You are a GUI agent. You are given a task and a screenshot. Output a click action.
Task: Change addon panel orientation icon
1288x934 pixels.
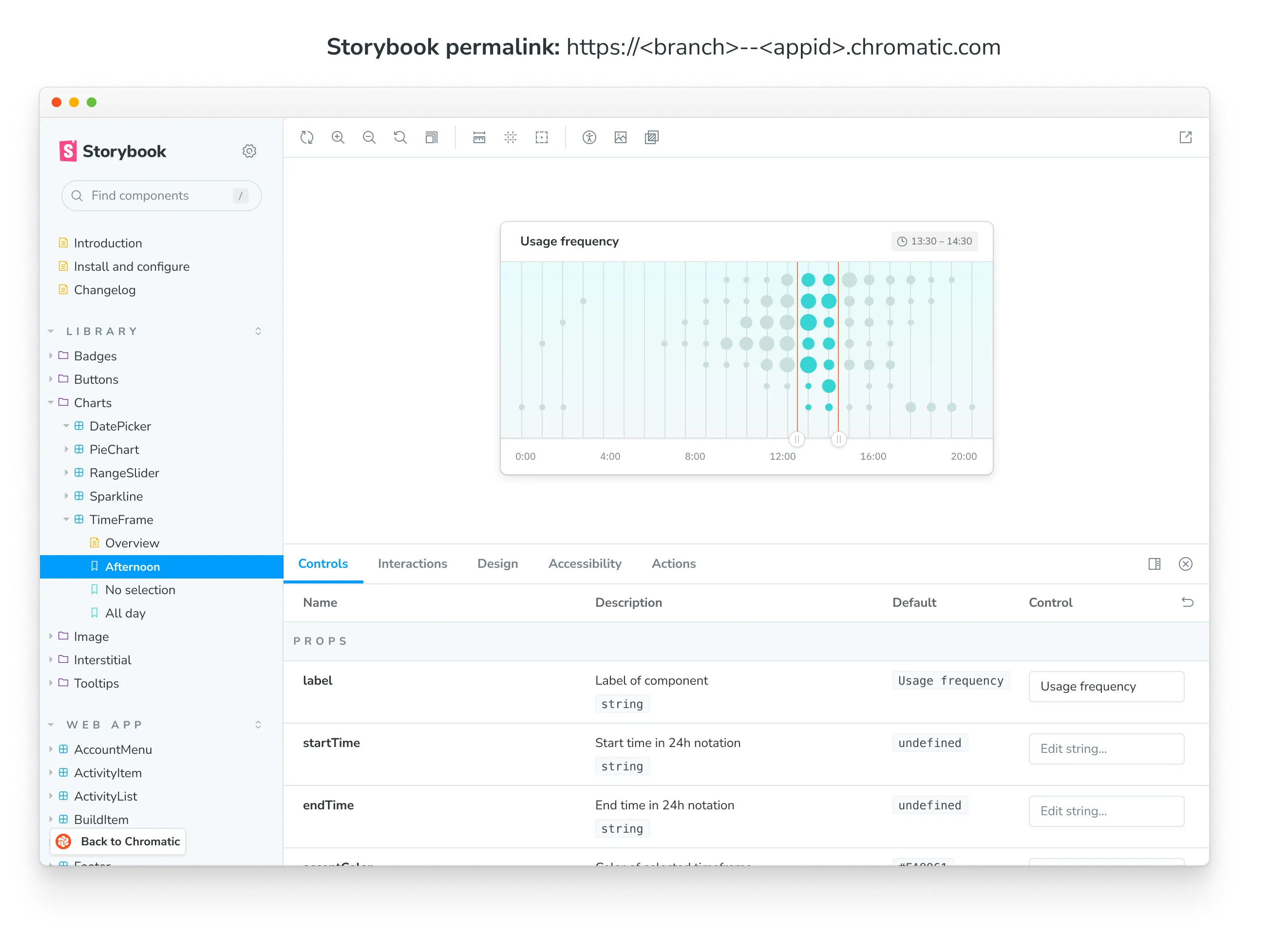[1155, 564]
